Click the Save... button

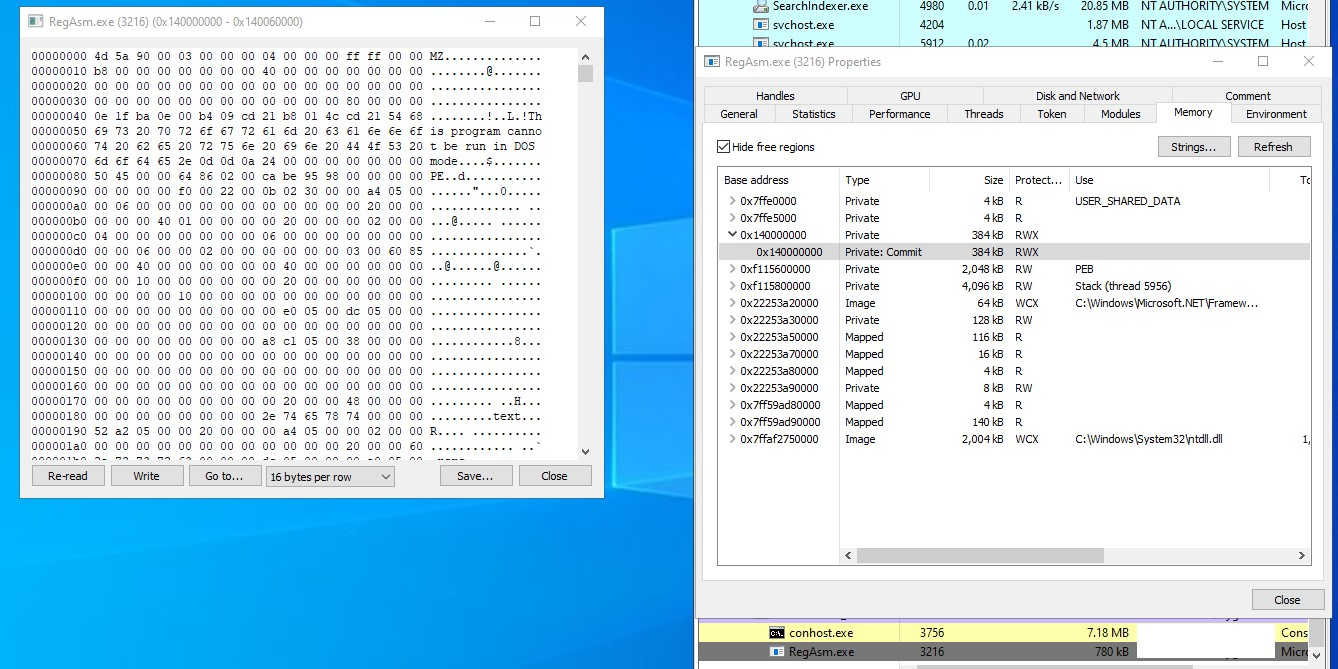tap(475, 476)
